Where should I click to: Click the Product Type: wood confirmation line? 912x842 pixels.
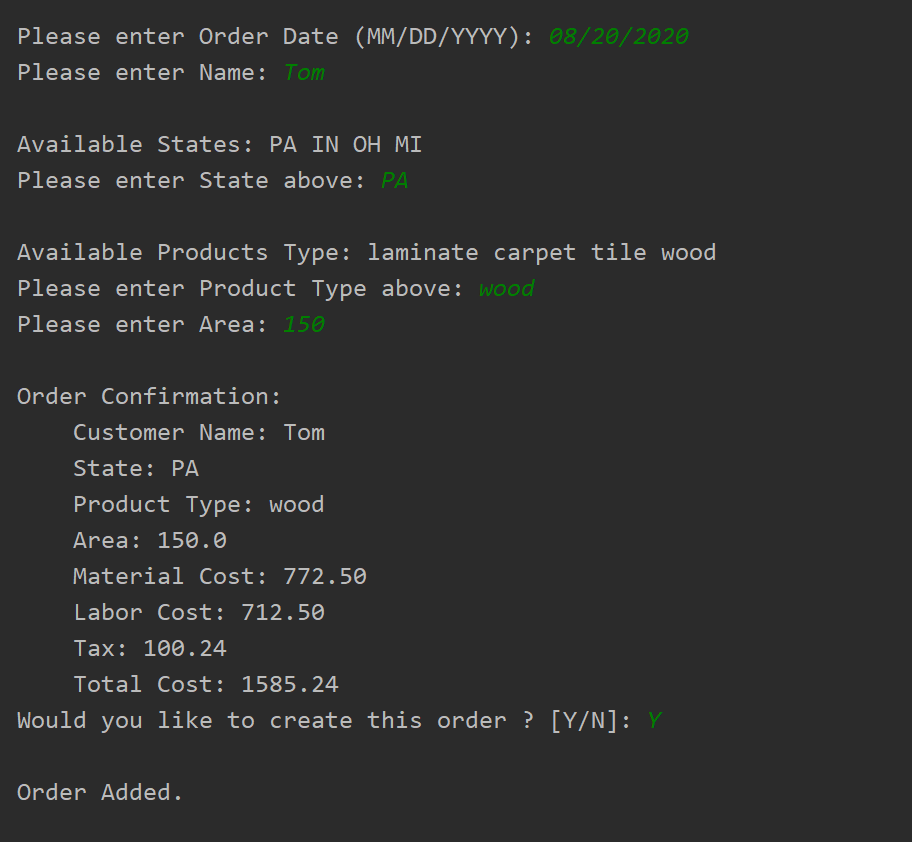(x=199, y=505)
